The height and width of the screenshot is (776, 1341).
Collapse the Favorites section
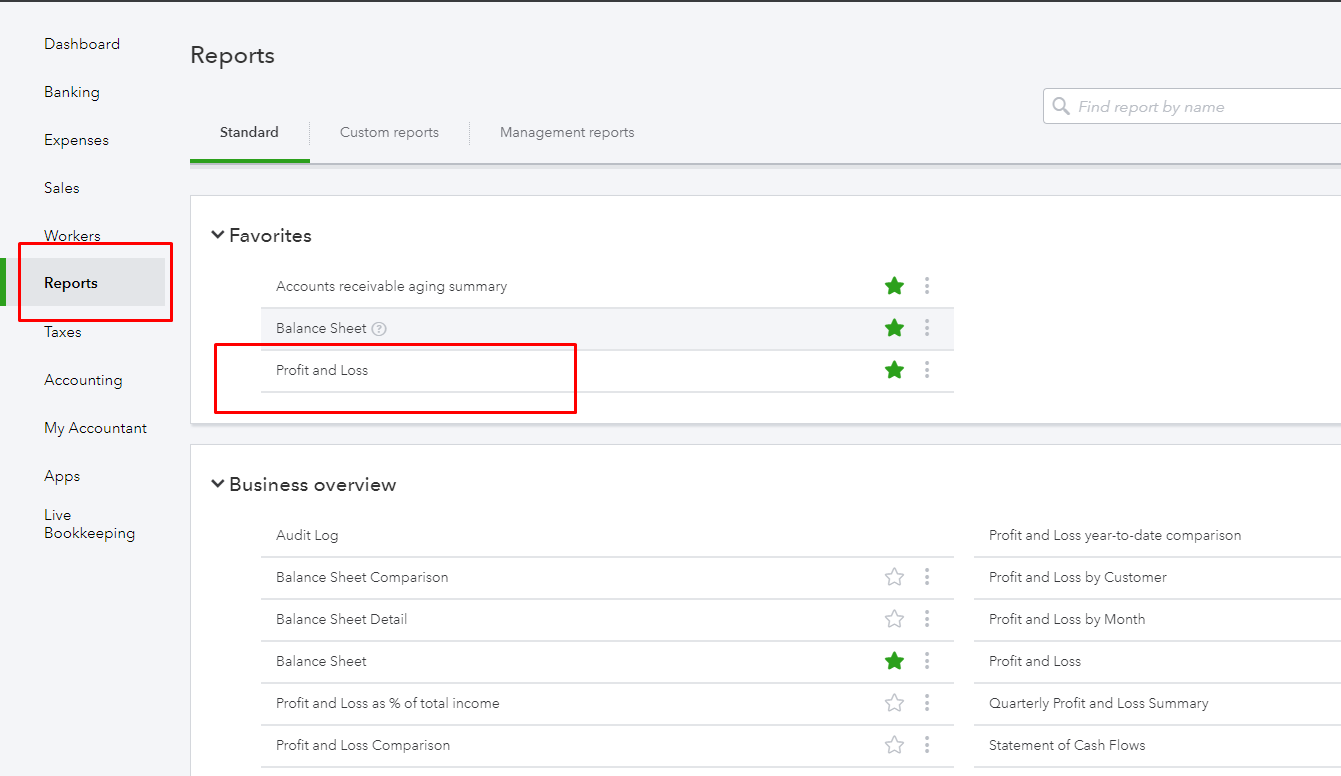click(x=217, y=234)
